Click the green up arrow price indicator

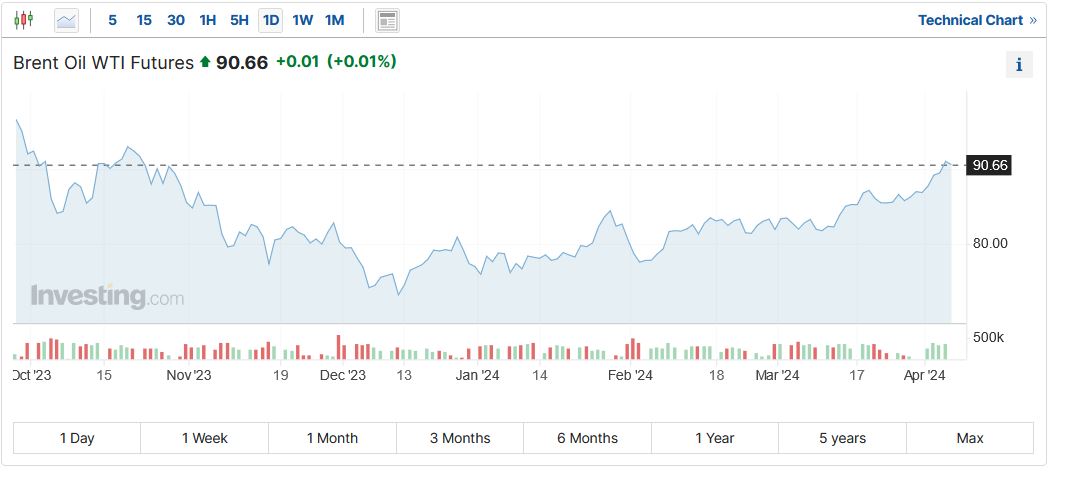205,62
